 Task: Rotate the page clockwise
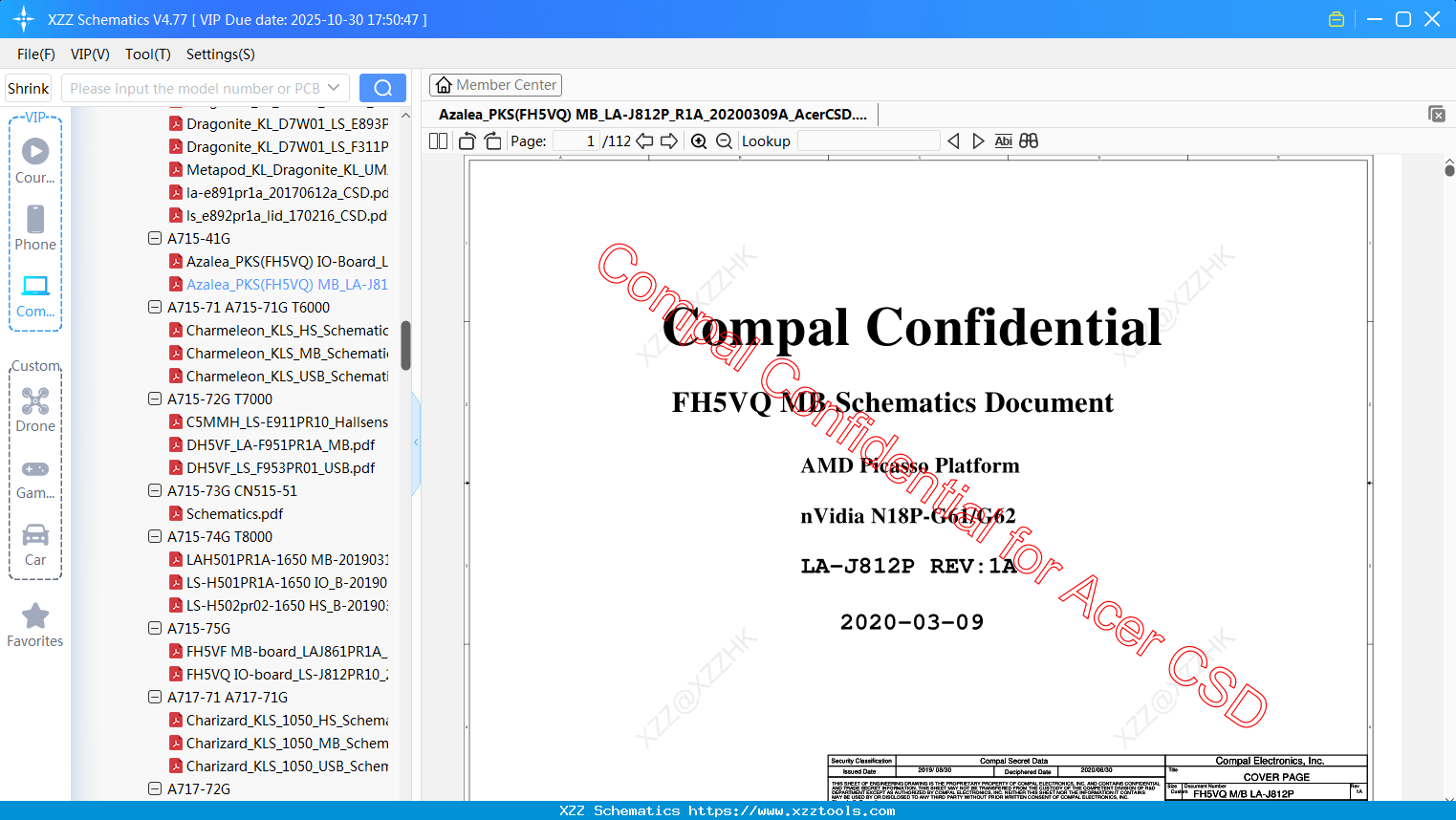[492, 140]
